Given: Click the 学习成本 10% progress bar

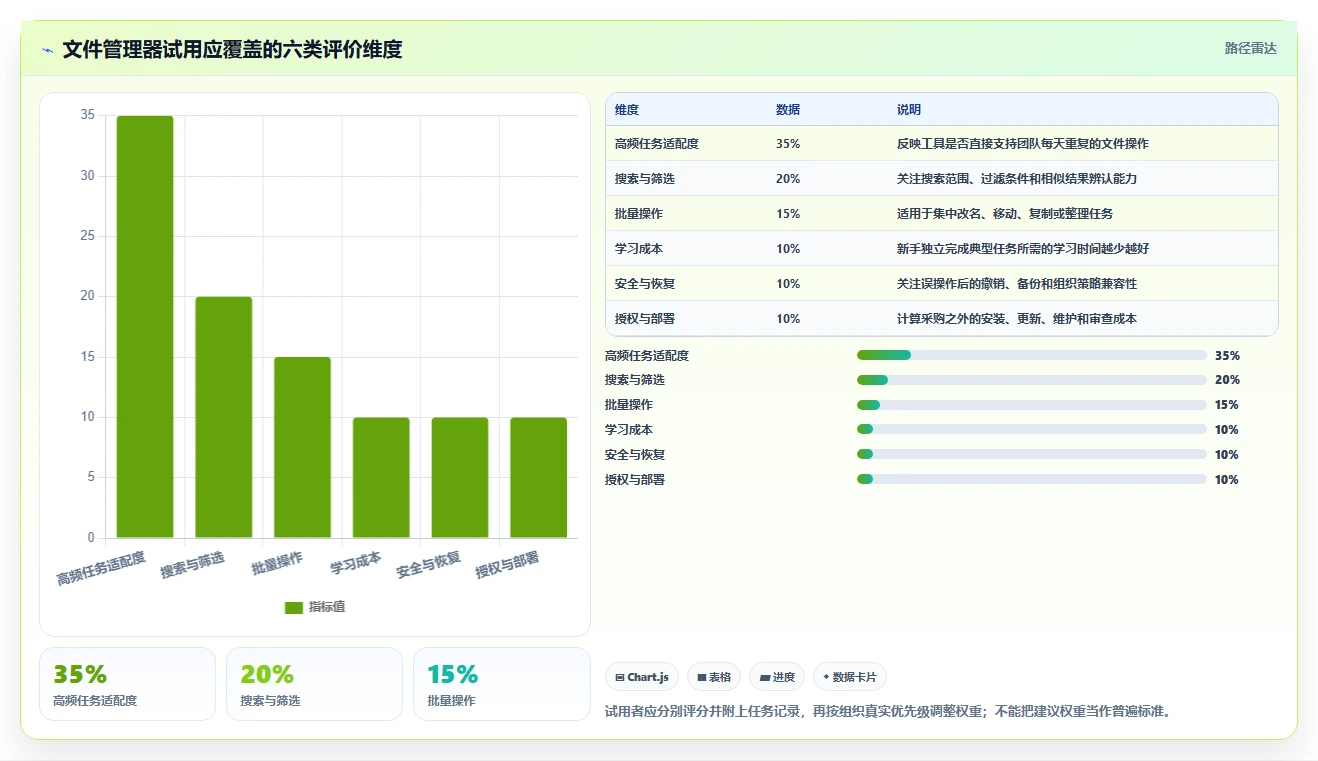Looking at the screenshot, I should click(x=1032, y=430).
